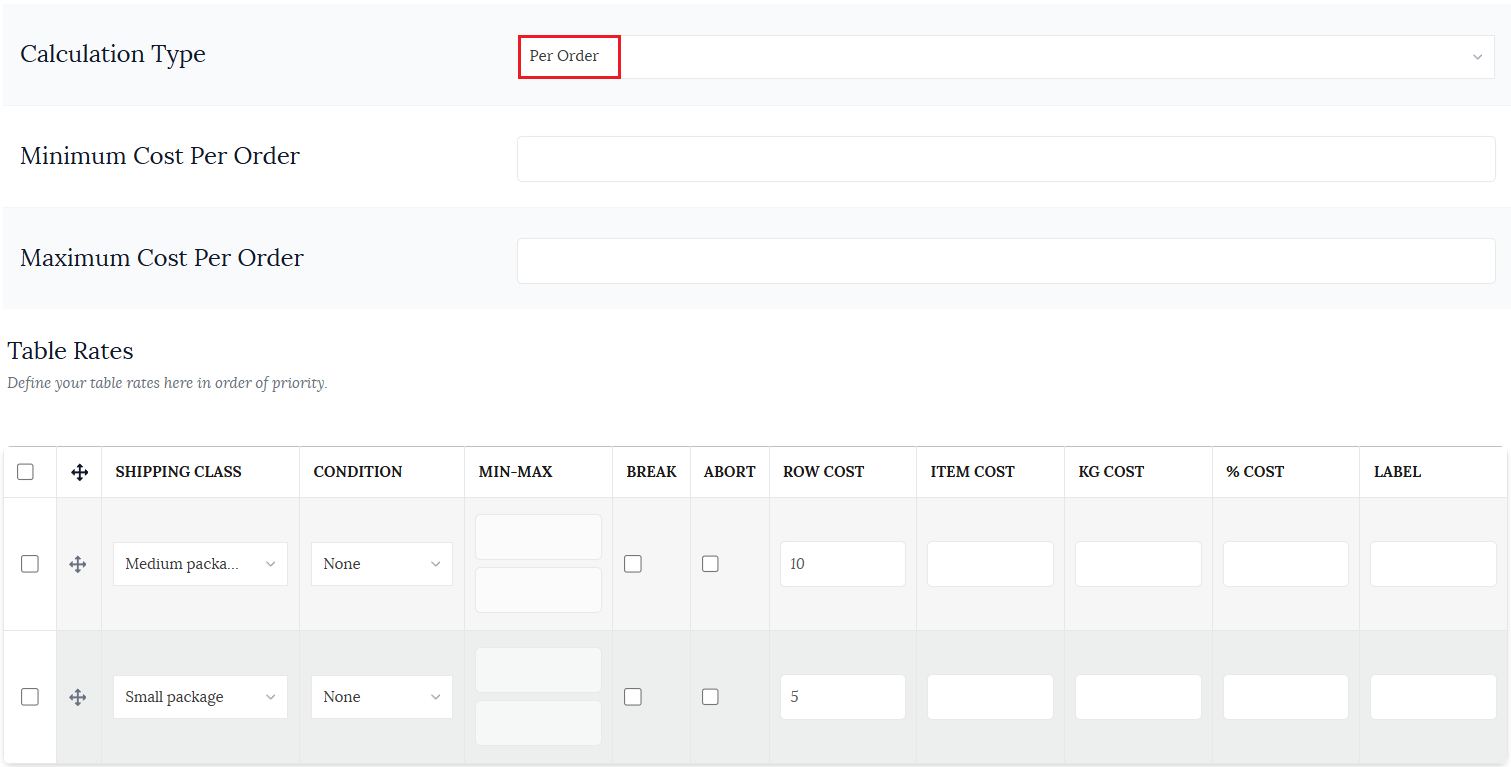Click the KG COST column header
The width and height of the screenshot is (1511, 767).
1111,472
